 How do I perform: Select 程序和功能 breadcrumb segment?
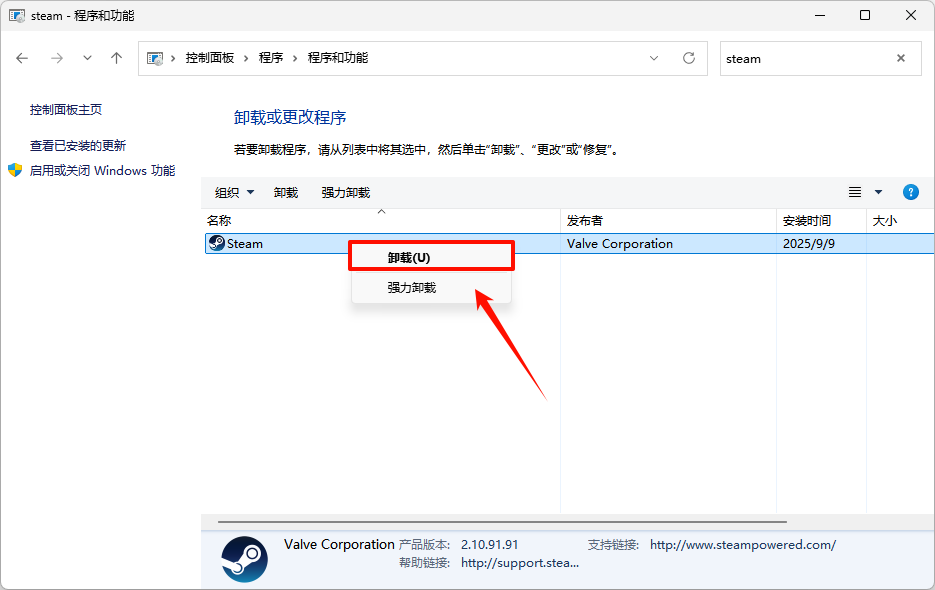pyautogui.click(x=338, y=58)
